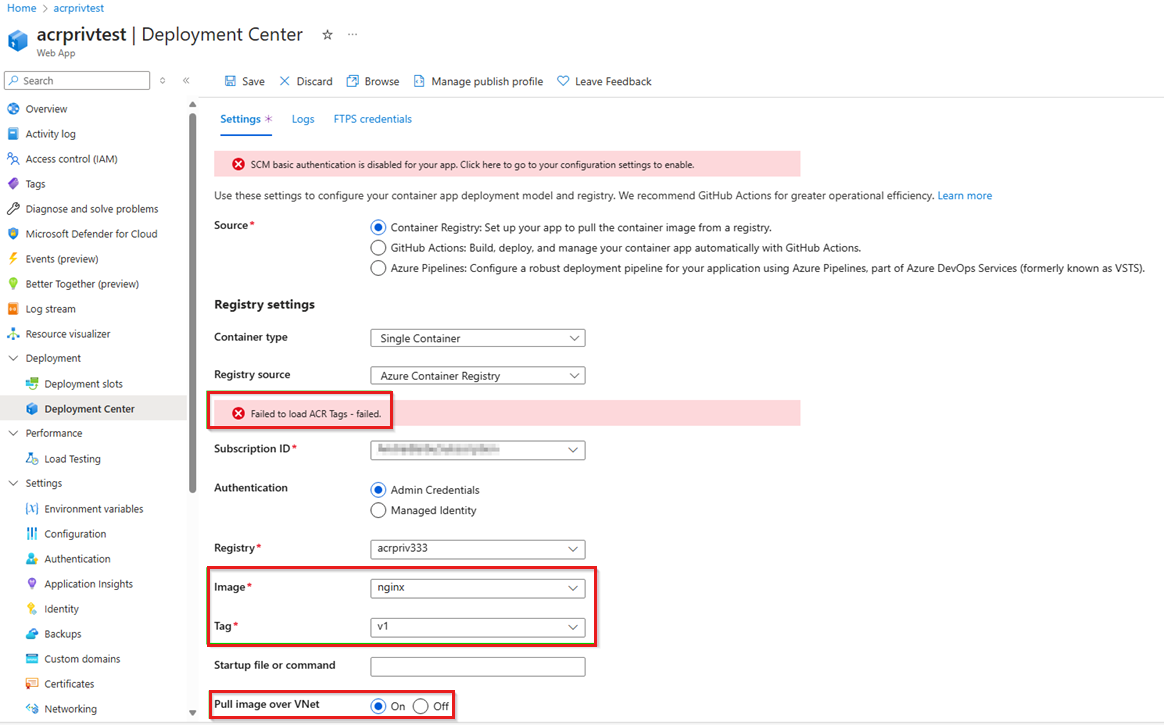1164x725 pixels.
Task: Switch to the Logs tab
Action: click(x=303, y=119)
